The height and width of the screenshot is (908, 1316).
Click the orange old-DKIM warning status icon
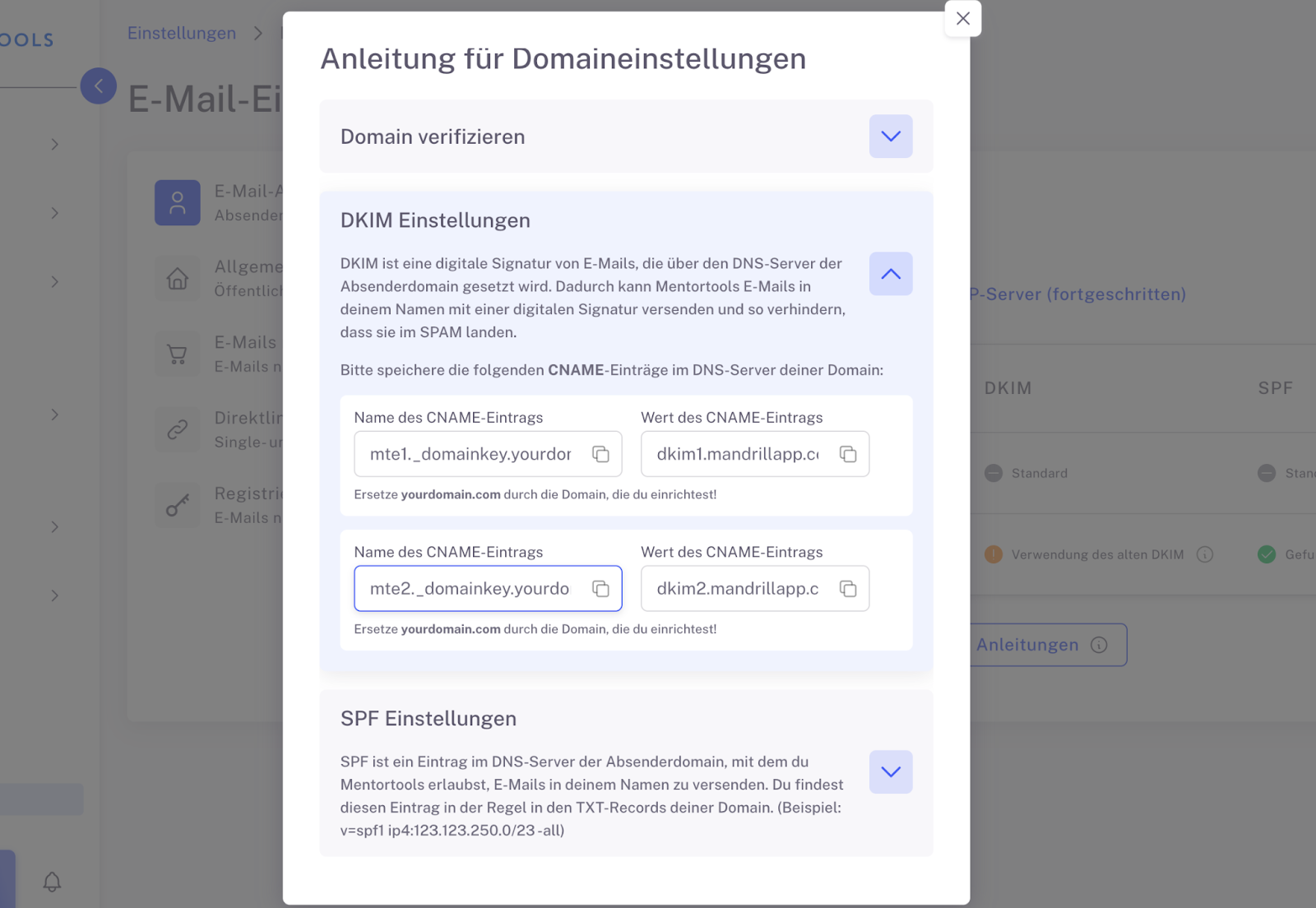[x=994, y=554]
